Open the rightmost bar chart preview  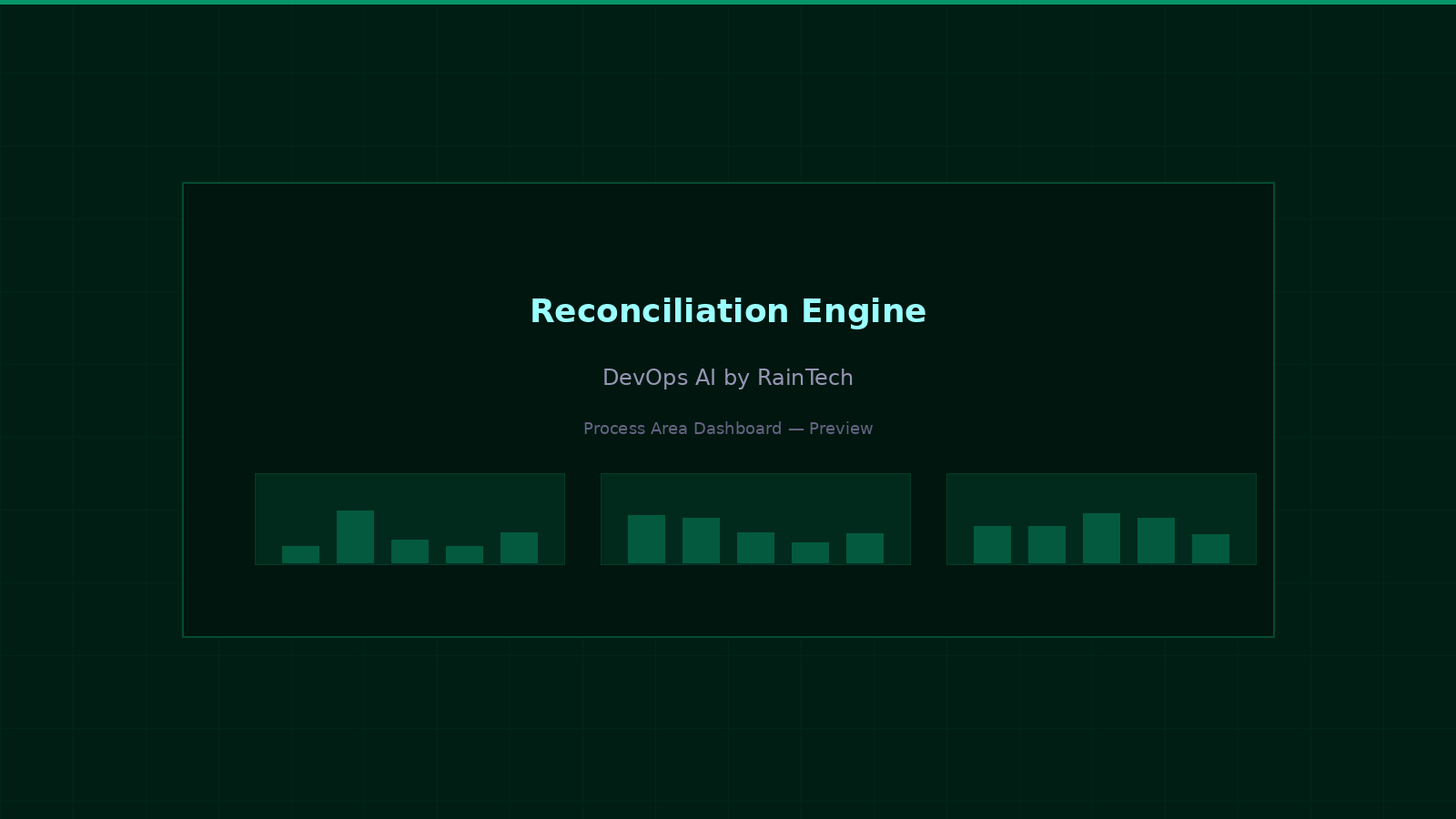pyautogui.click(x=1101, y=519)
